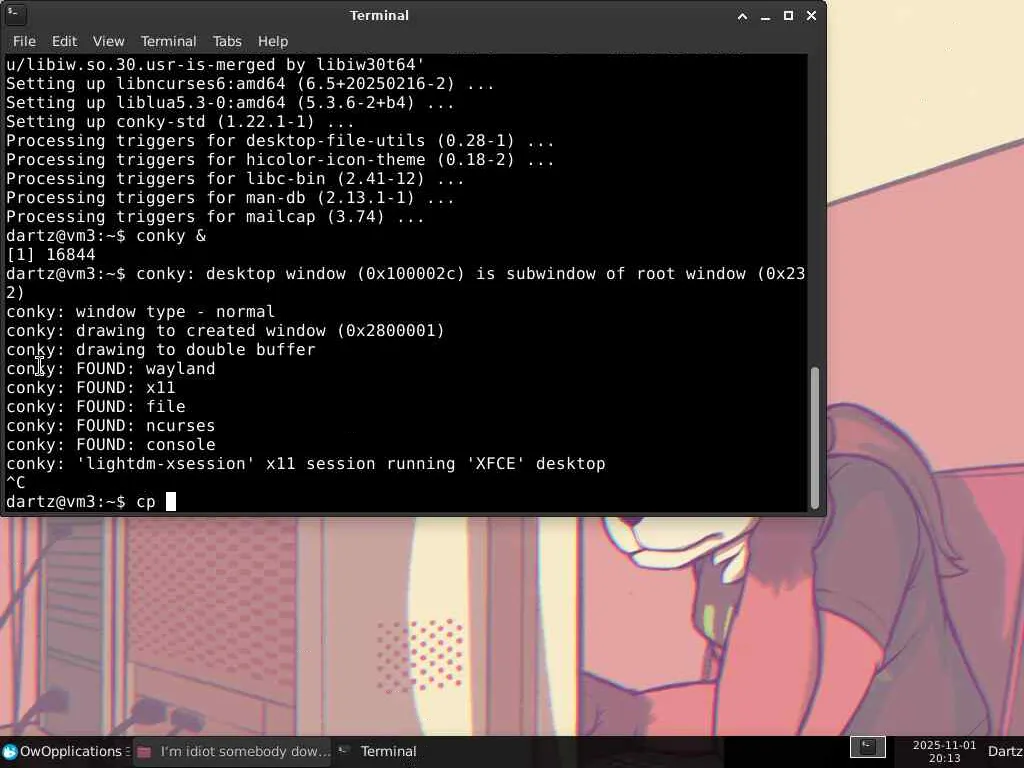Click the '^C' interrupt line
This screenshot has height=768, width=1024.
15,483
